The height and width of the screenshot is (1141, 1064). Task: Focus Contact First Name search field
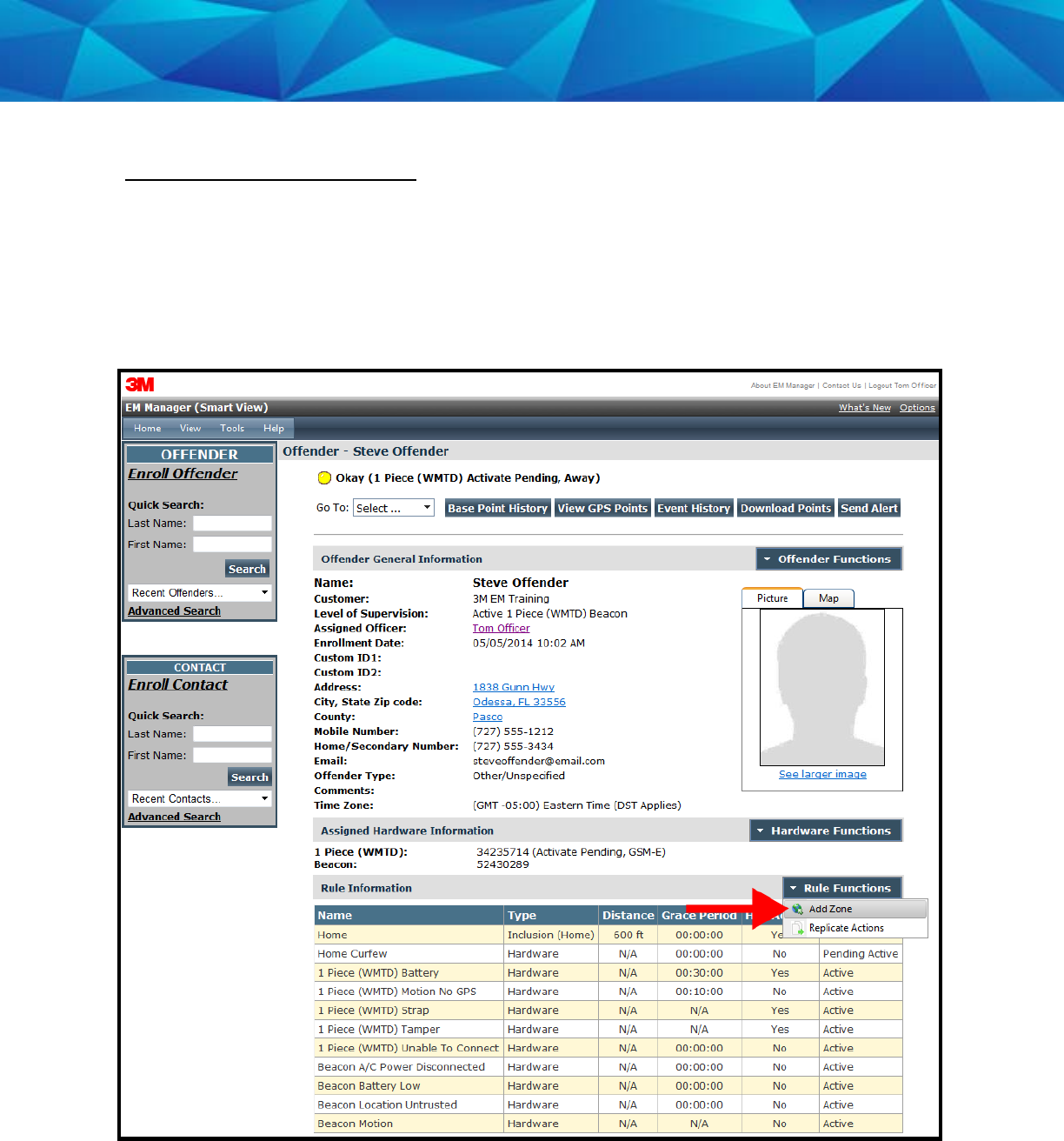(232, 756)
